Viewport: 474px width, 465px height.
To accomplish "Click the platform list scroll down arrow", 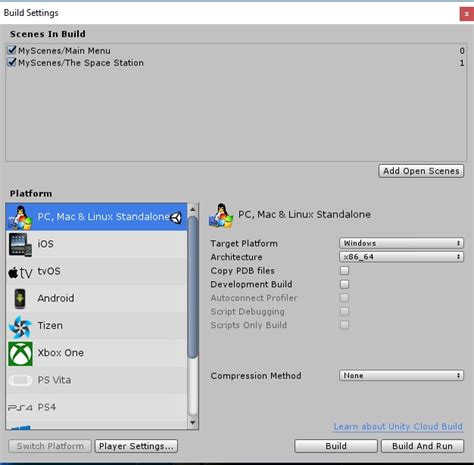I will coord(193,422).
